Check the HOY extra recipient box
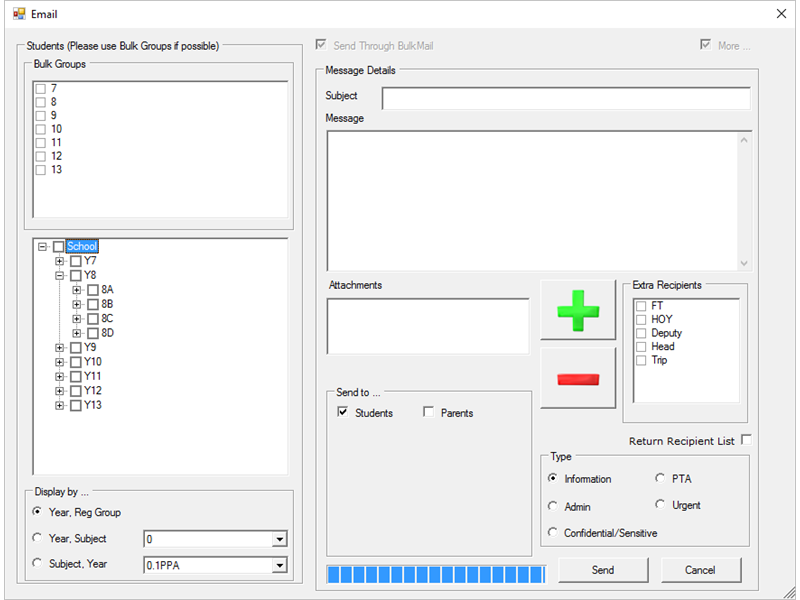 pos(641,319)
